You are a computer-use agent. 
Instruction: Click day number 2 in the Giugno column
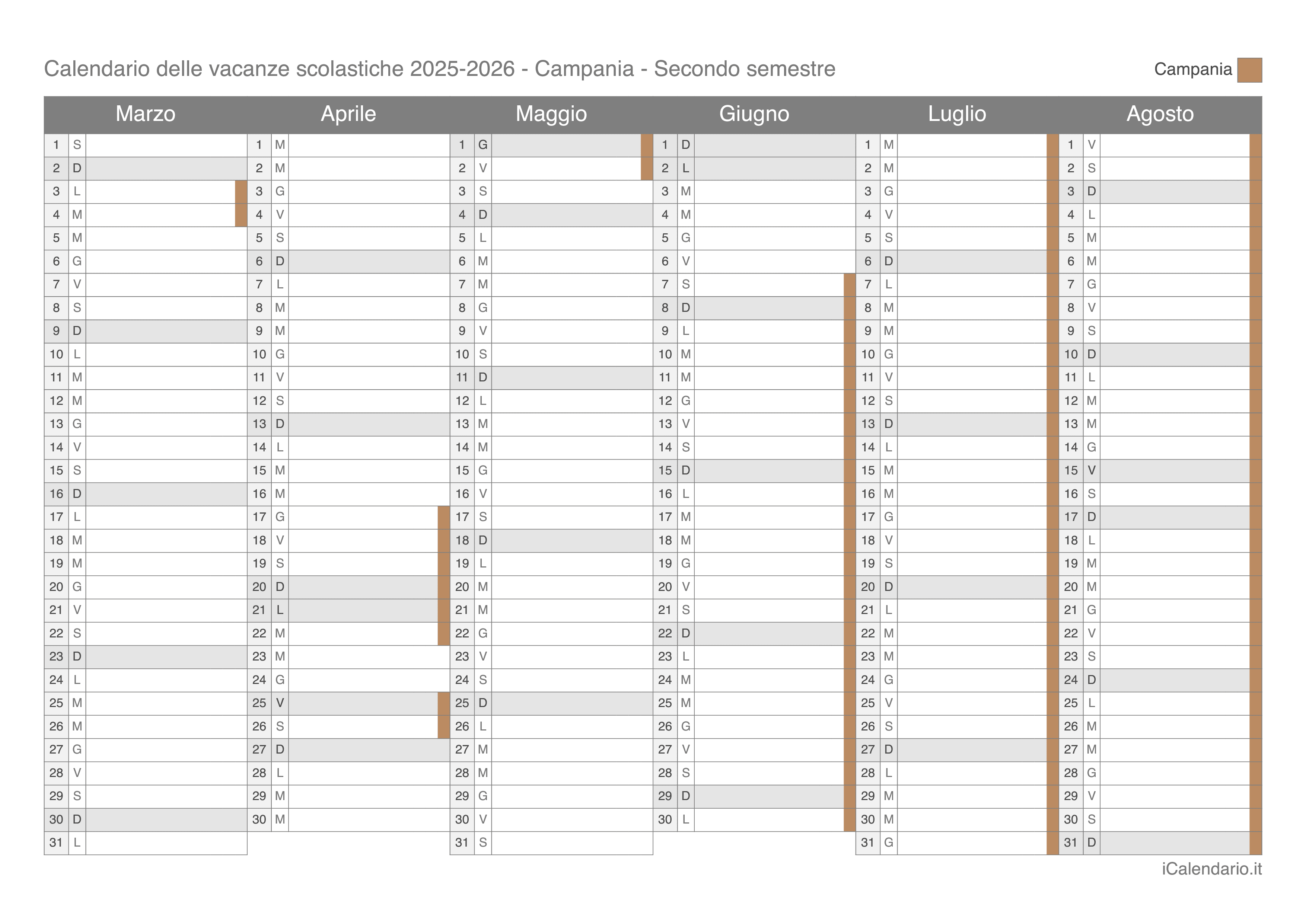coord(665,169)
